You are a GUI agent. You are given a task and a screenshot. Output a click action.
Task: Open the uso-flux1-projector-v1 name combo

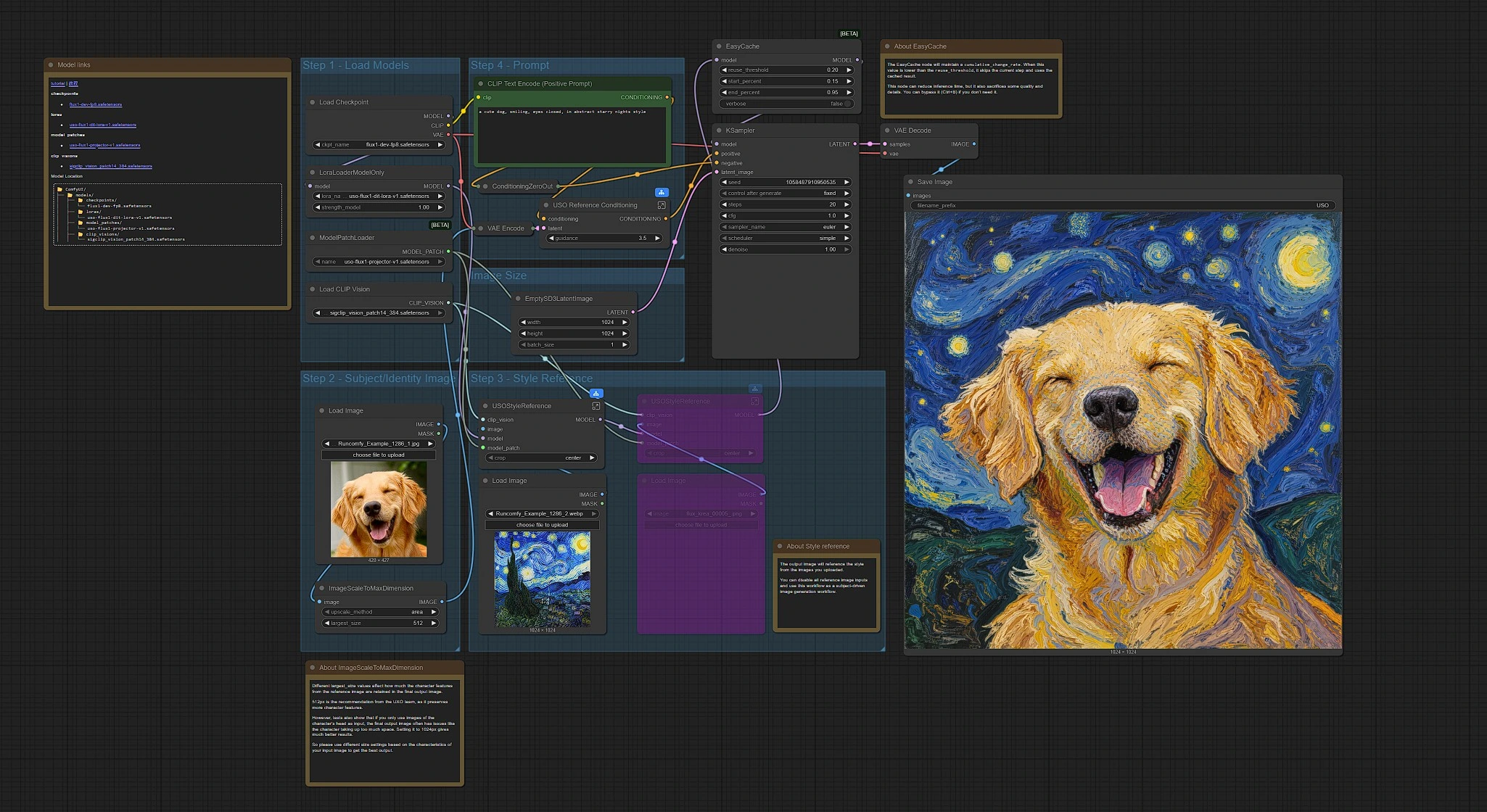pyautogui.click(x=378, y=262)
